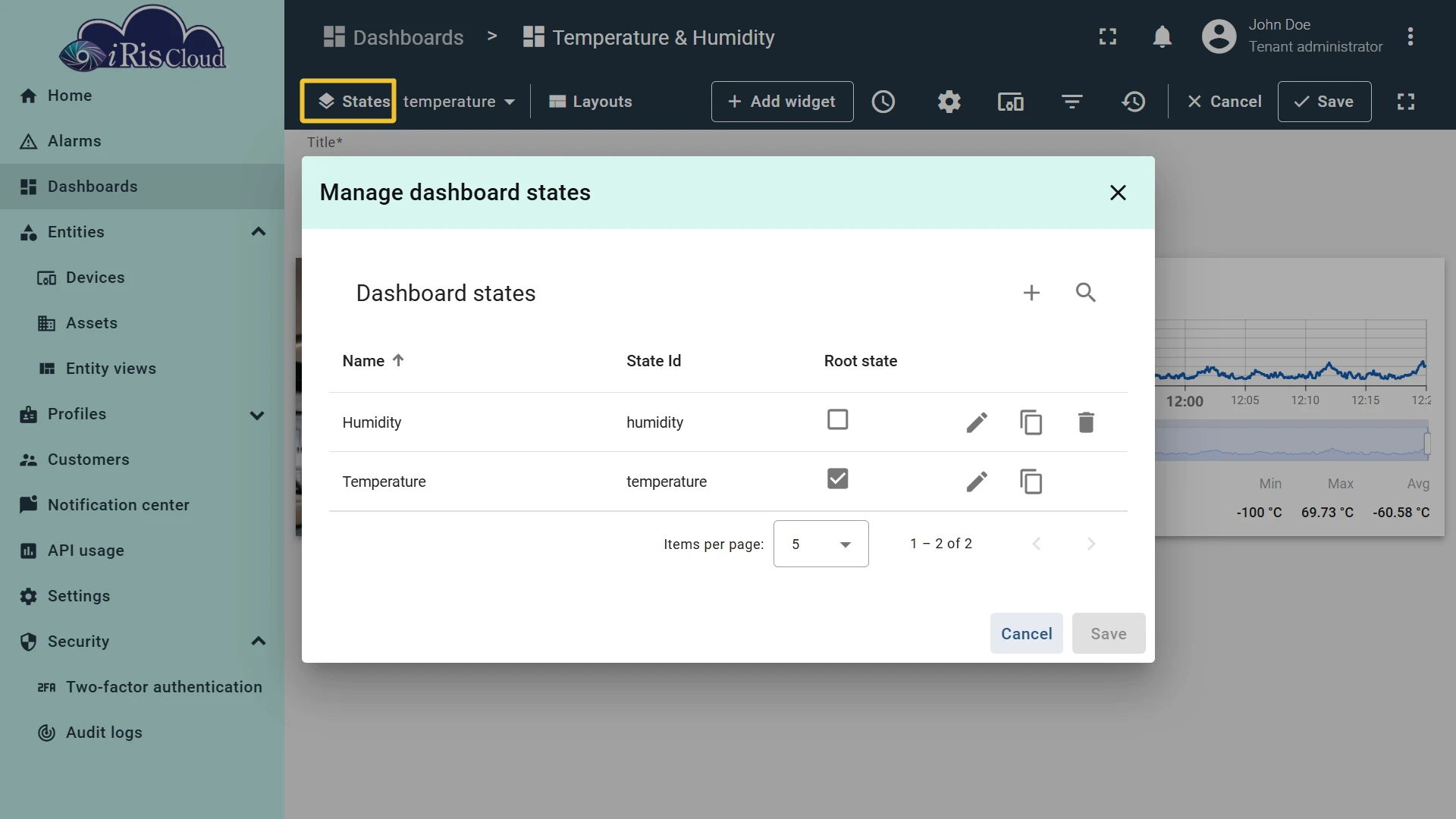The image size is (1456, 819).
Task: Check Root state box for Humidity
Action: (837, 419)
